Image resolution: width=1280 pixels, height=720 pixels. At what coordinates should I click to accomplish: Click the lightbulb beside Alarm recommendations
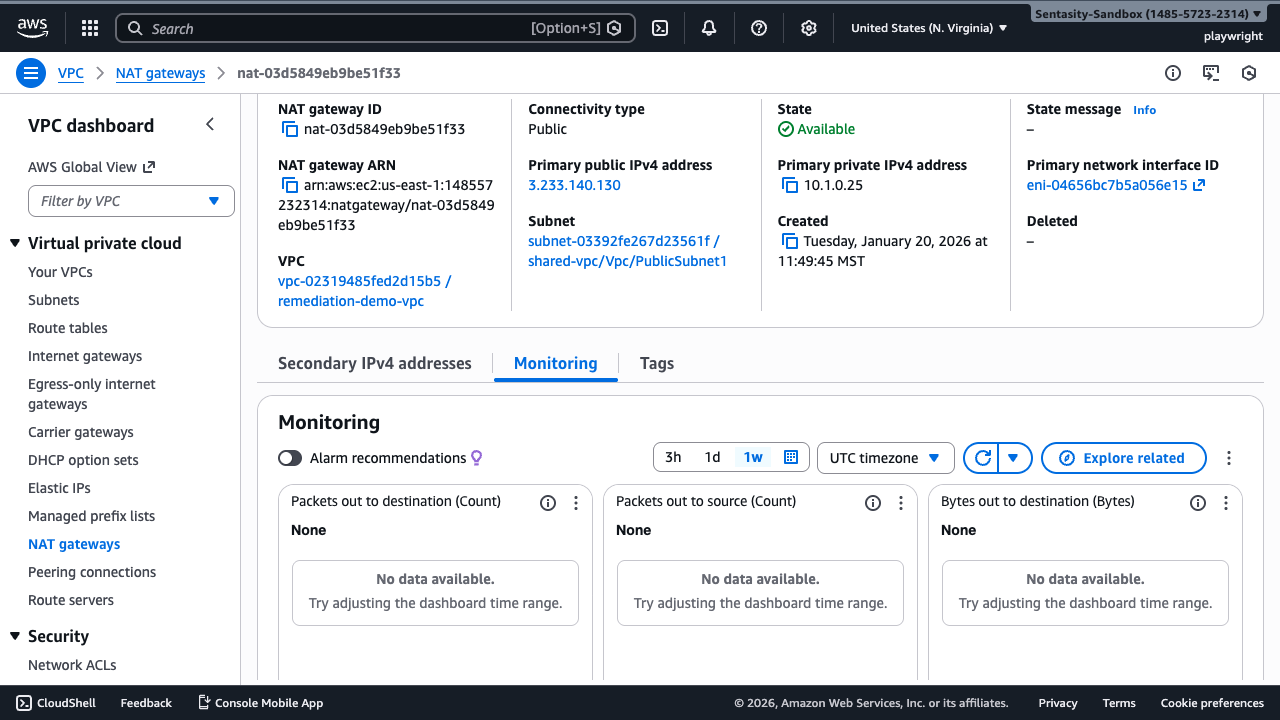coord(476,457)
